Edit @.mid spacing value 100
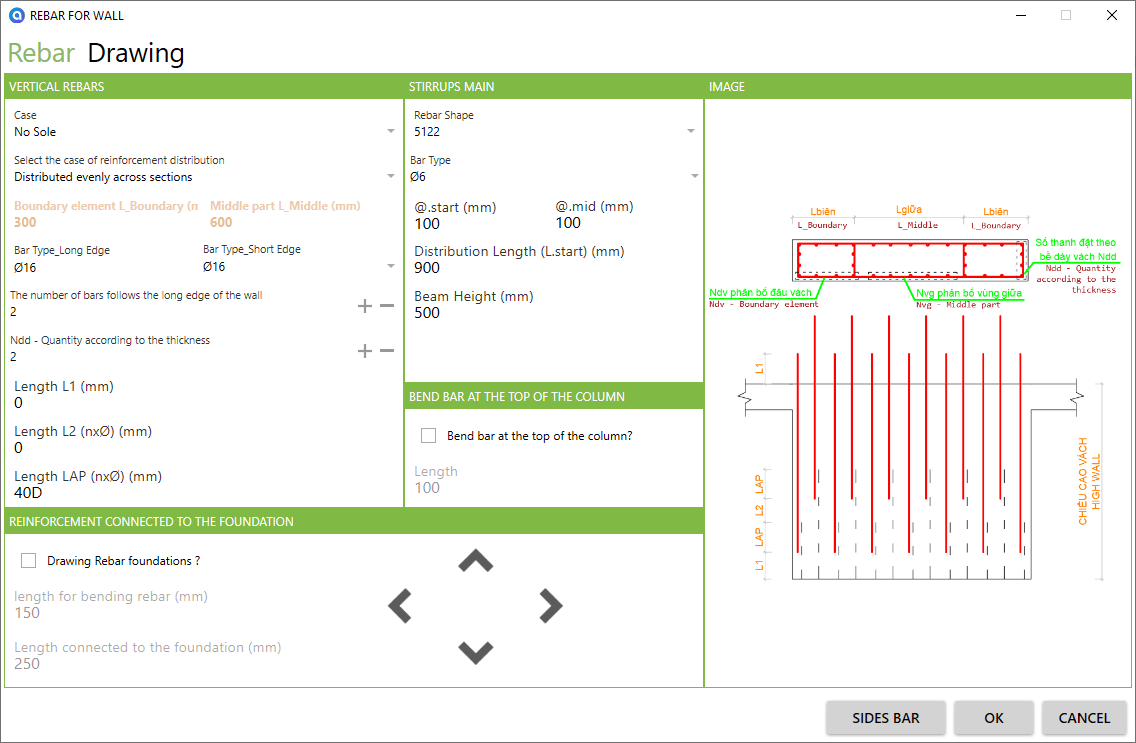Image resolution: width=1136 pixels, height=743 pixels. [625, 223]
